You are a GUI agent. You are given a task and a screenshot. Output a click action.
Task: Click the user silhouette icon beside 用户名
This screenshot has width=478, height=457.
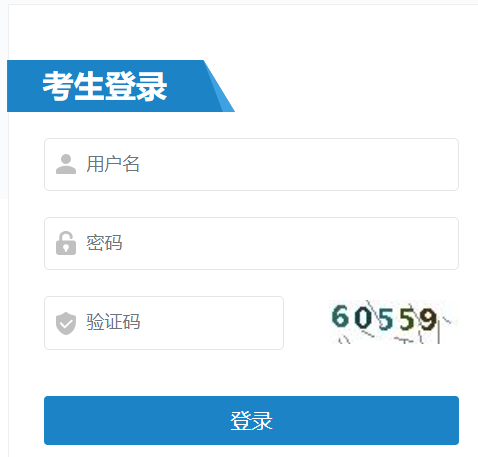(x=66, y=164)
